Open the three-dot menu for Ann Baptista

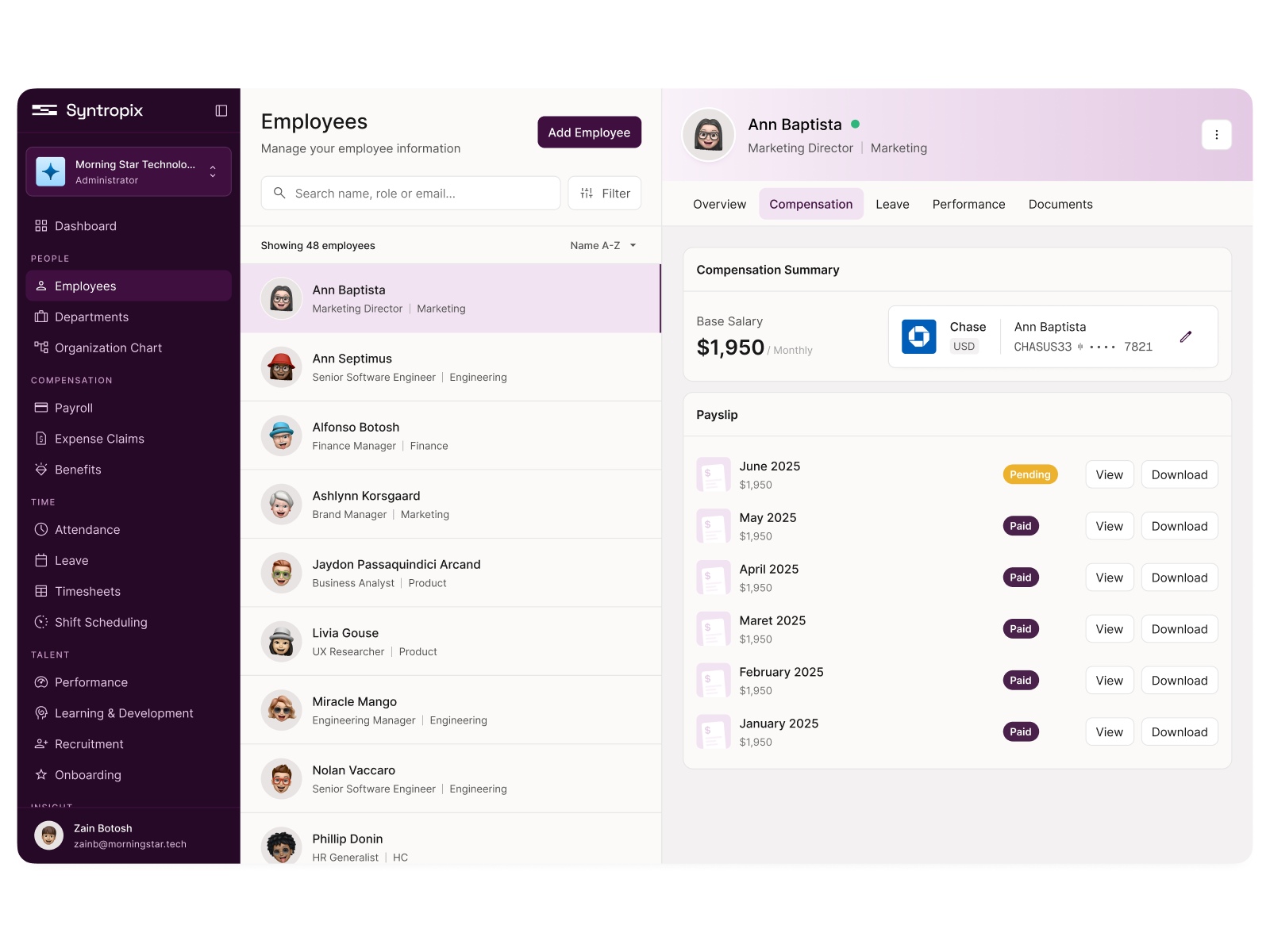click(1217, 135)
